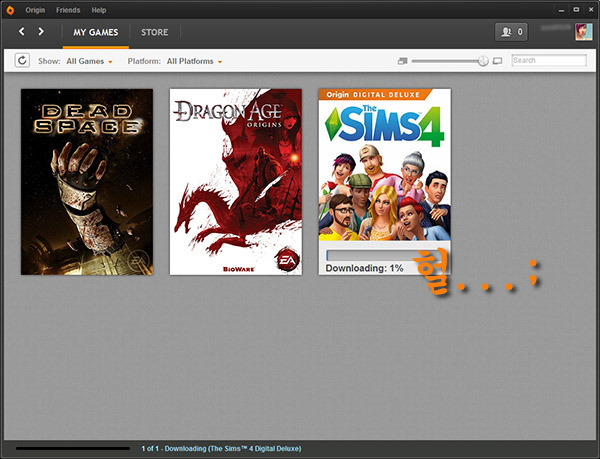
Task: Open the Friends menu
Action: click(68, 10)
